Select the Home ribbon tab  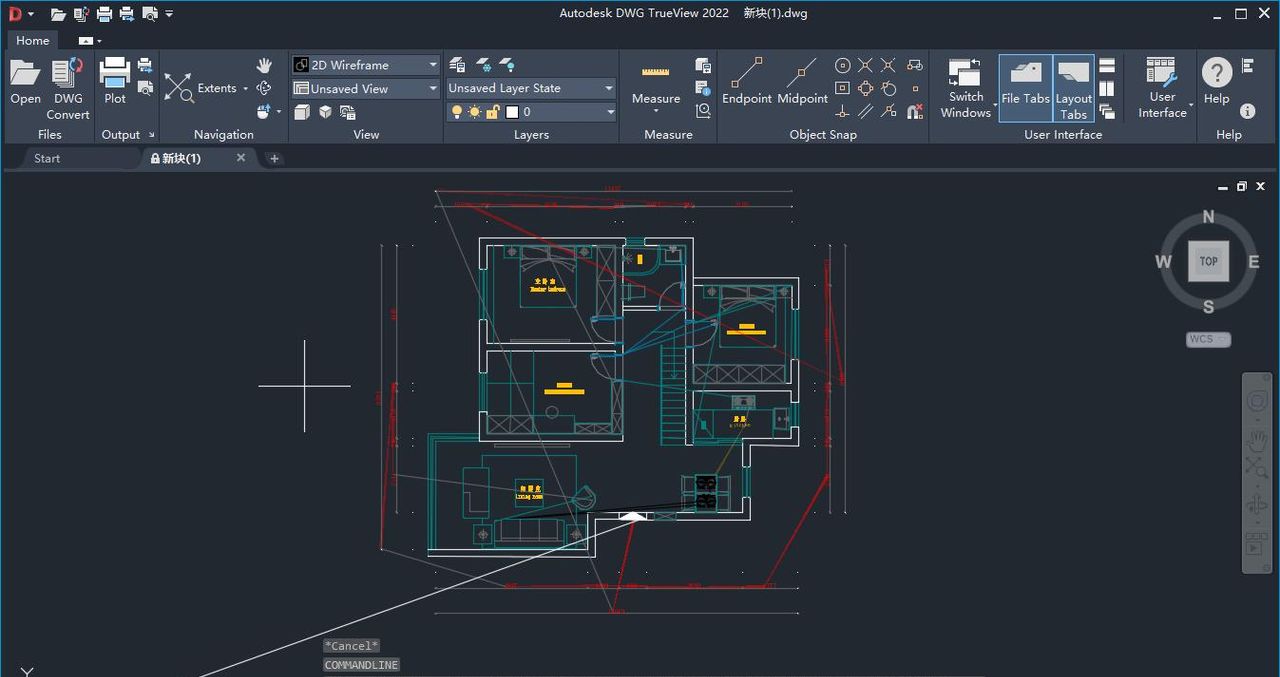pyautogui.click(x=32, y=40)
